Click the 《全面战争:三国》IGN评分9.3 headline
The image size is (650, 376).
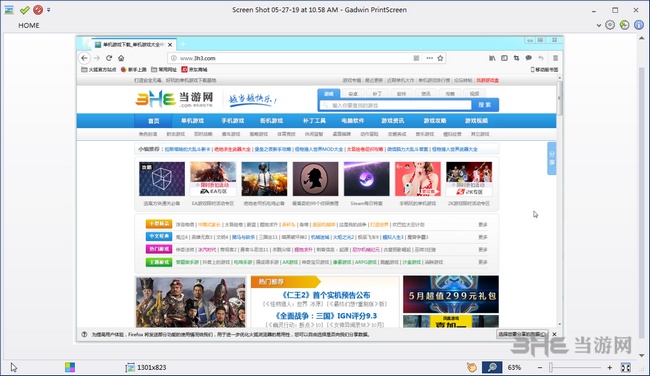(x=325, y=316)
